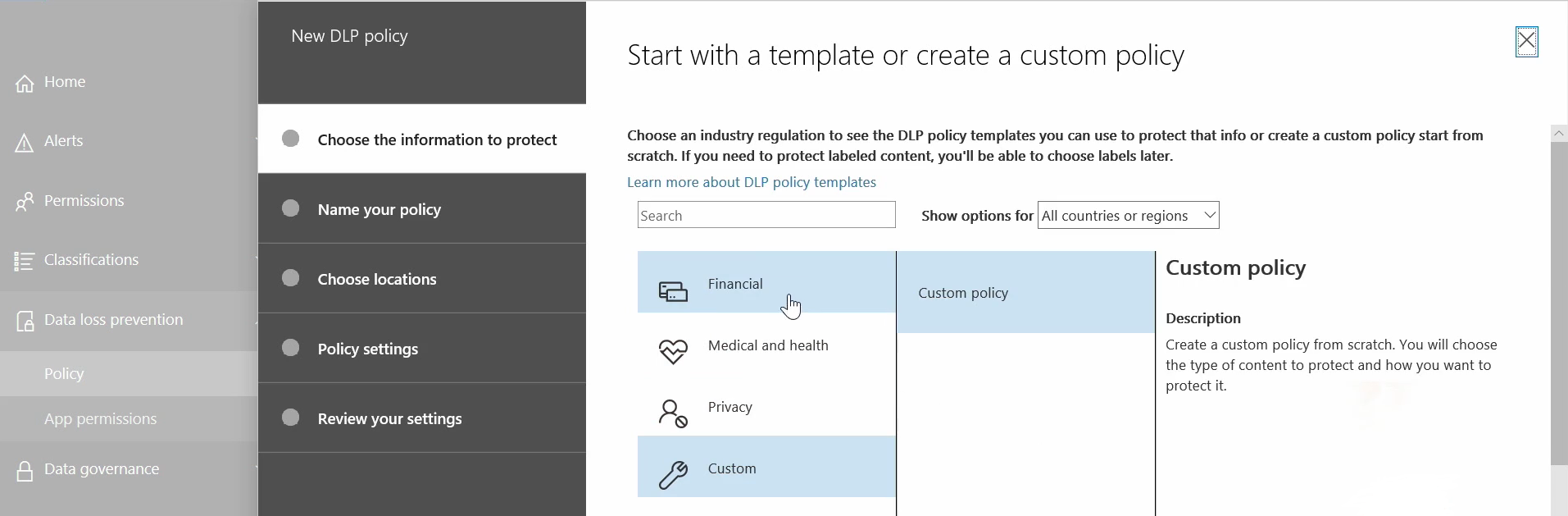Click the Alerts warning triangle icon
The height and width of the screenshot is (516, 1568).
(25, 144)
